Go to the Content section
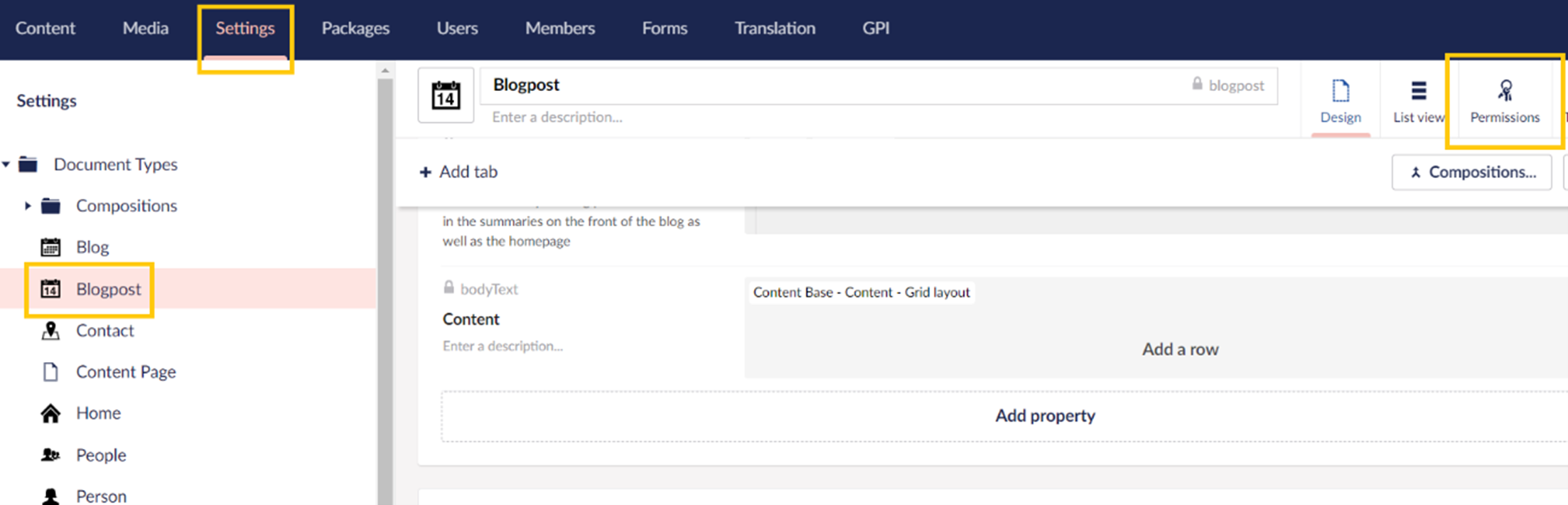Viewport: 1568px width, 505px height. (x=45, y=28)
